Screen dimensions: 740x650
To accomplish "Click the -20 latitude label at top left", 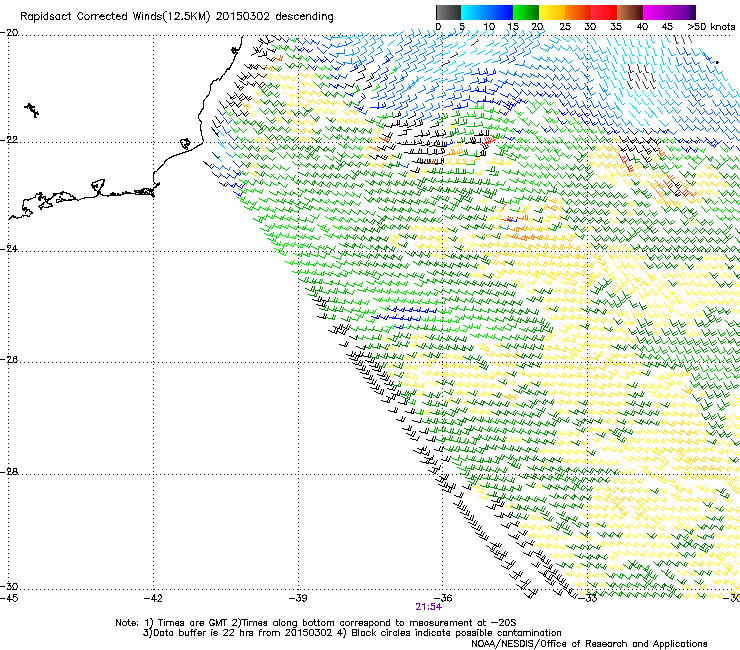I will [x=9, y=33].
